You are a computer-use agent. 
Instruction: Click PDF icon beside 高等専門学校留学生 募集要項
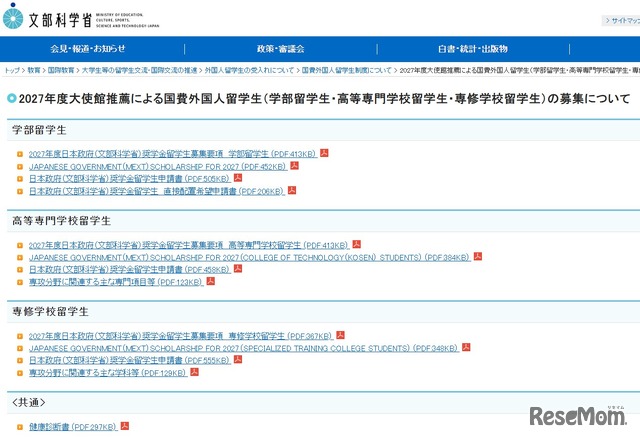tap(356, 244)
